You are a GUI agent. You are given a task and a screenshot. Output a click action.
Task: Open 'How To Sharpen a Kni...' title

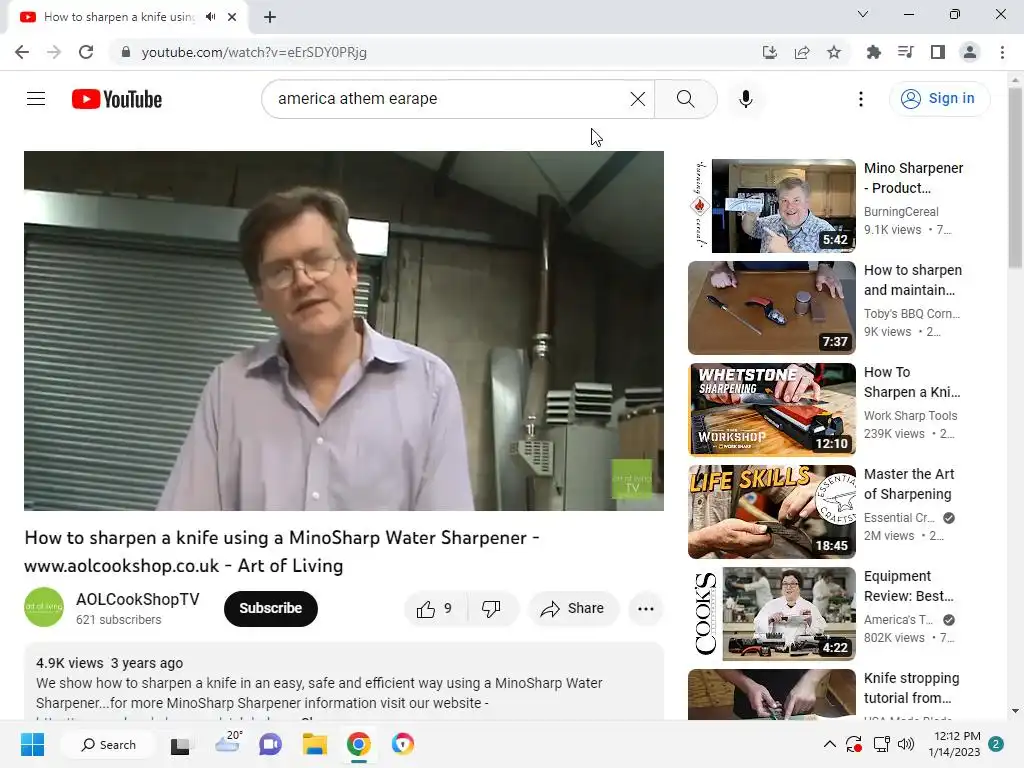(912, 381)
